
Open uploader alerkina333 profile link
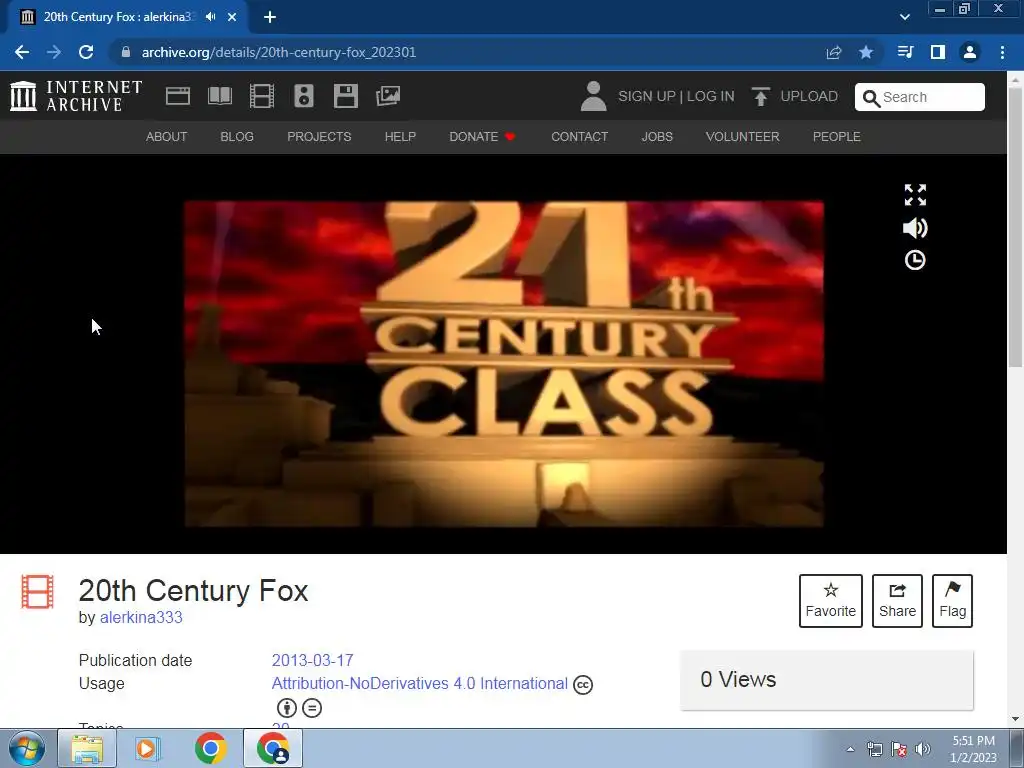coord(141,617)
